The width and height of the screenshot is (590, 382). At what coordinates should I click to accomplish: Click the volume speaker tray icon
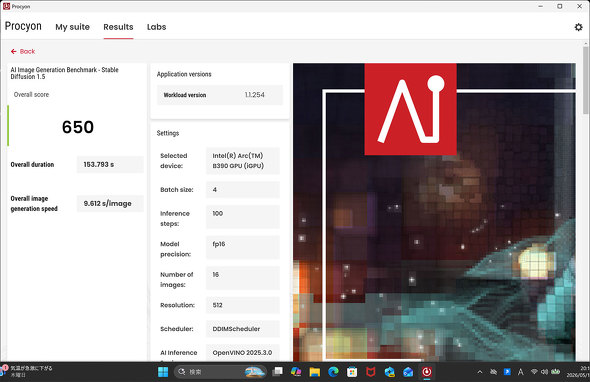pyautogui.click(x=544, y=372)
